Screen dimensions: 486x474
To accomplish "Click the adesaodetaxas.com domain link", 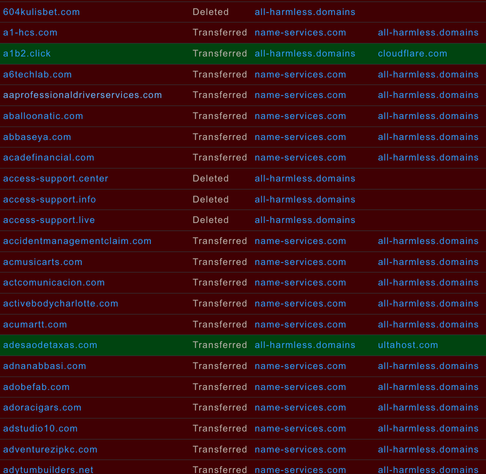I will point(50,345).
